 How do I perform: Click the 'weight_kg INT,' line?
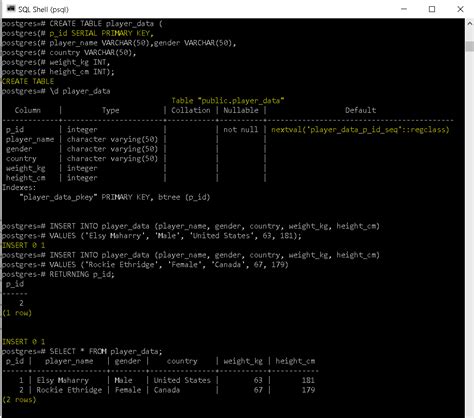80,62
